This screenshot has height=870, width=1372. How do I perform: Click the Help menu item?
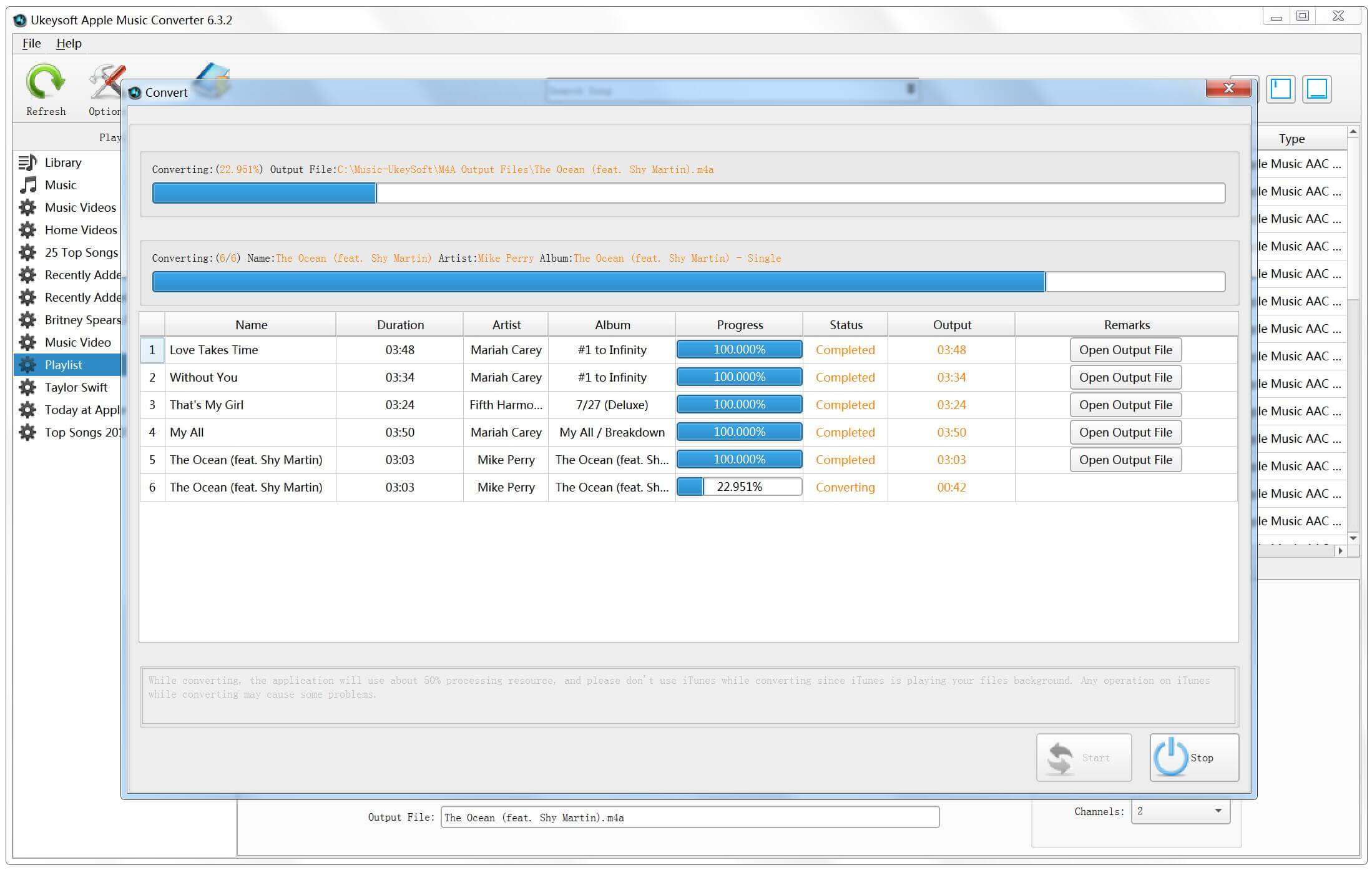[68, 43]
